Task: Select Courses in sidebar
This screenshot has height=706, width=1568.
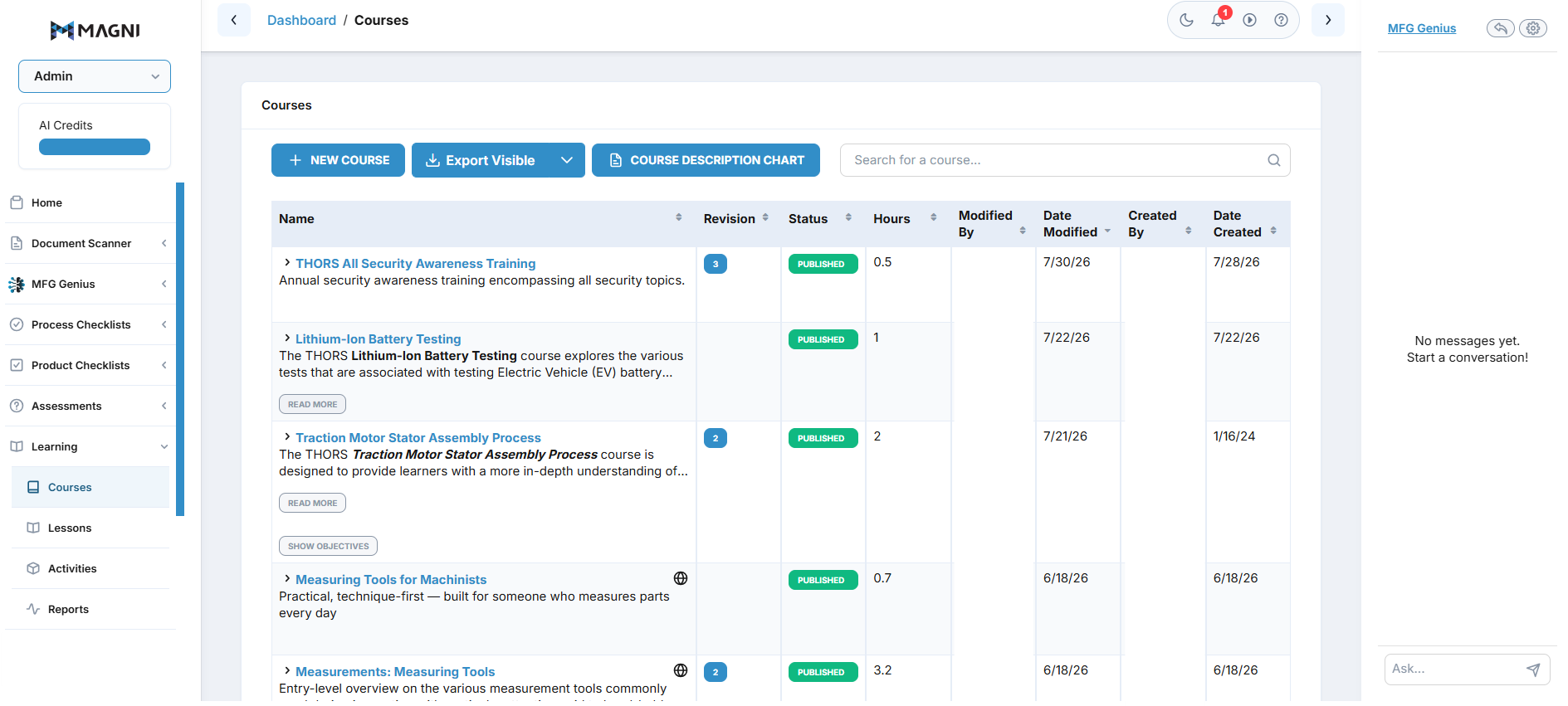Action: point(90,487)
